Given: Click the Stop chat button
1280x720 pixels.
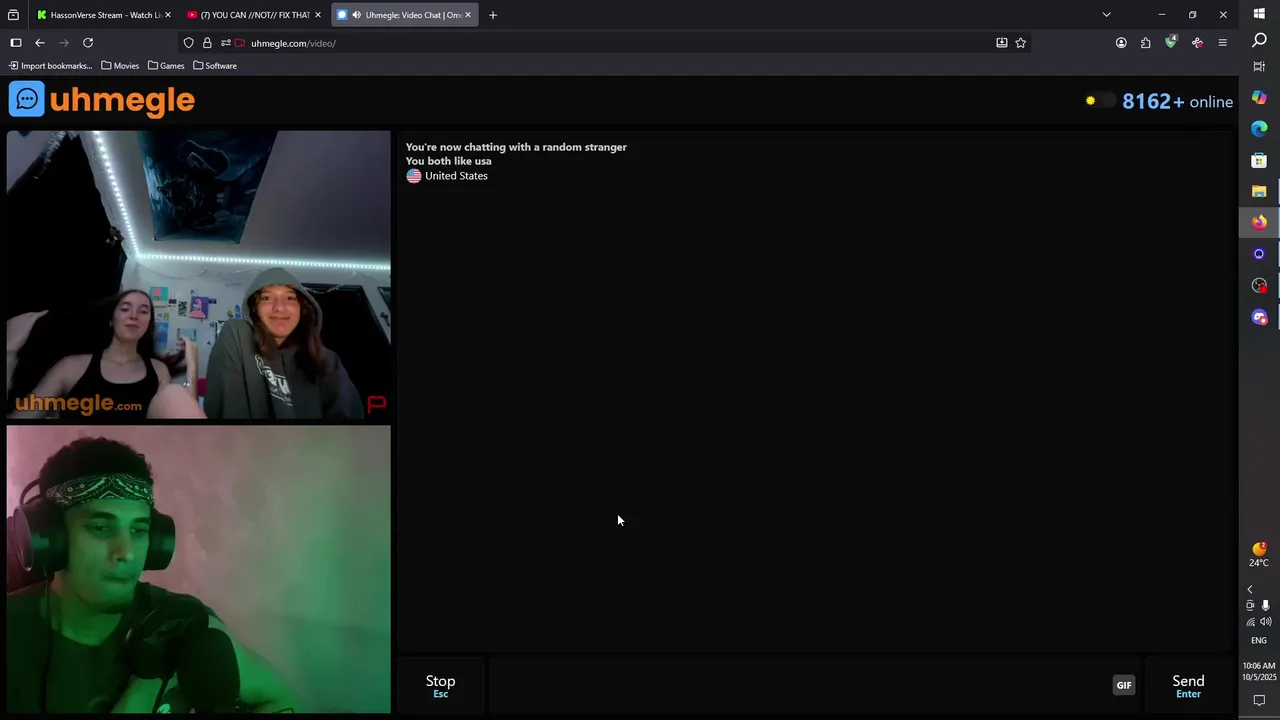Looking at the screenshot, I should pyautogui.click(x=440, y=685).
